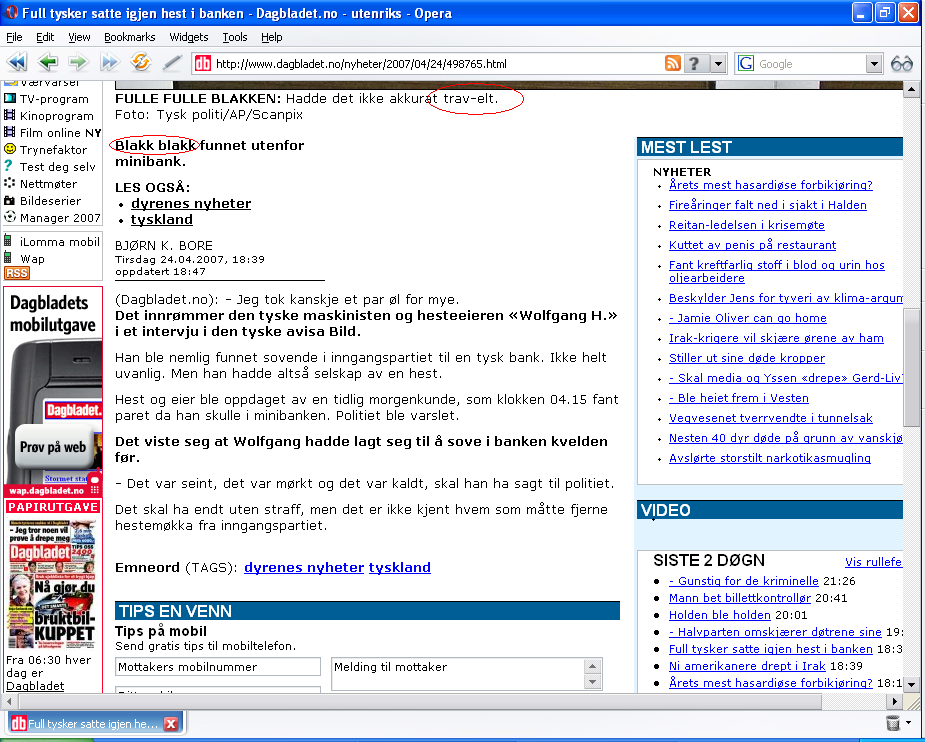925x742 pixels.
Task: Click the page vertical scrollbar down arrow
Action: click(911, 685)
